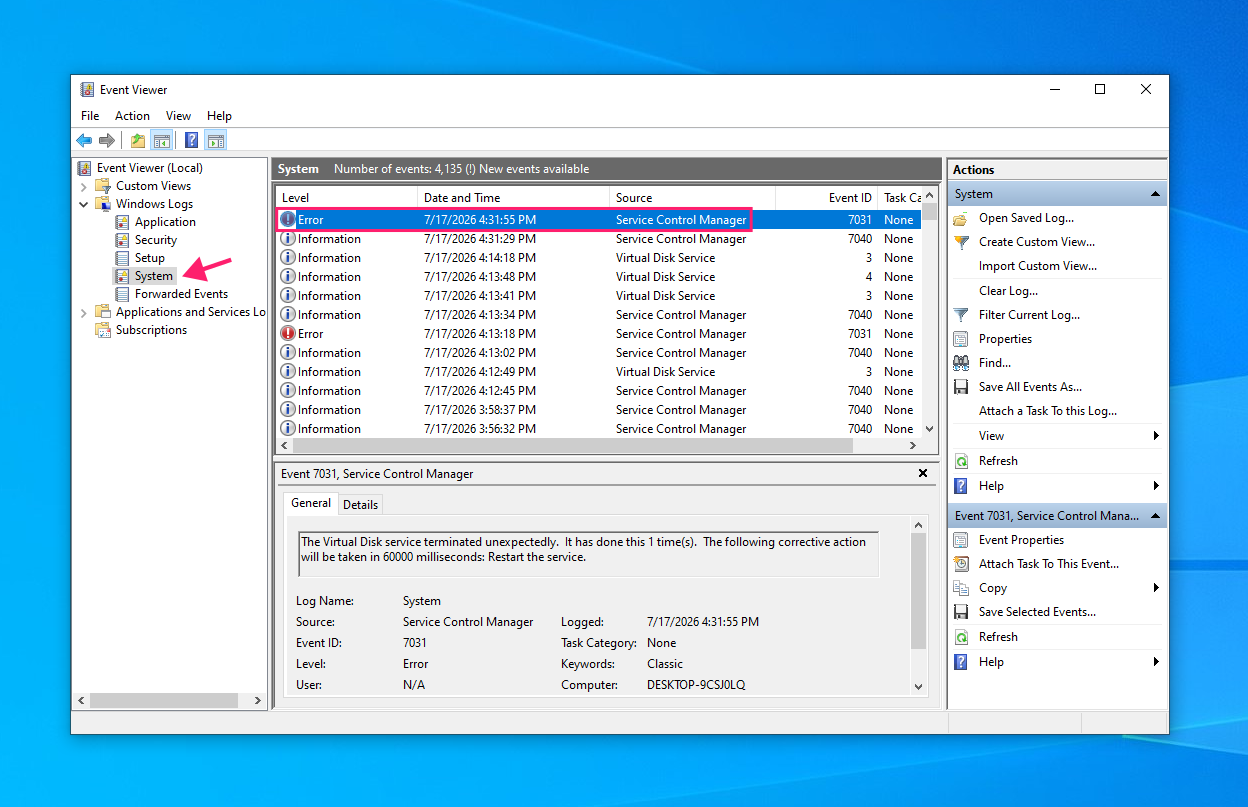Click Import Custom View action

click(x=1037, y=266)
